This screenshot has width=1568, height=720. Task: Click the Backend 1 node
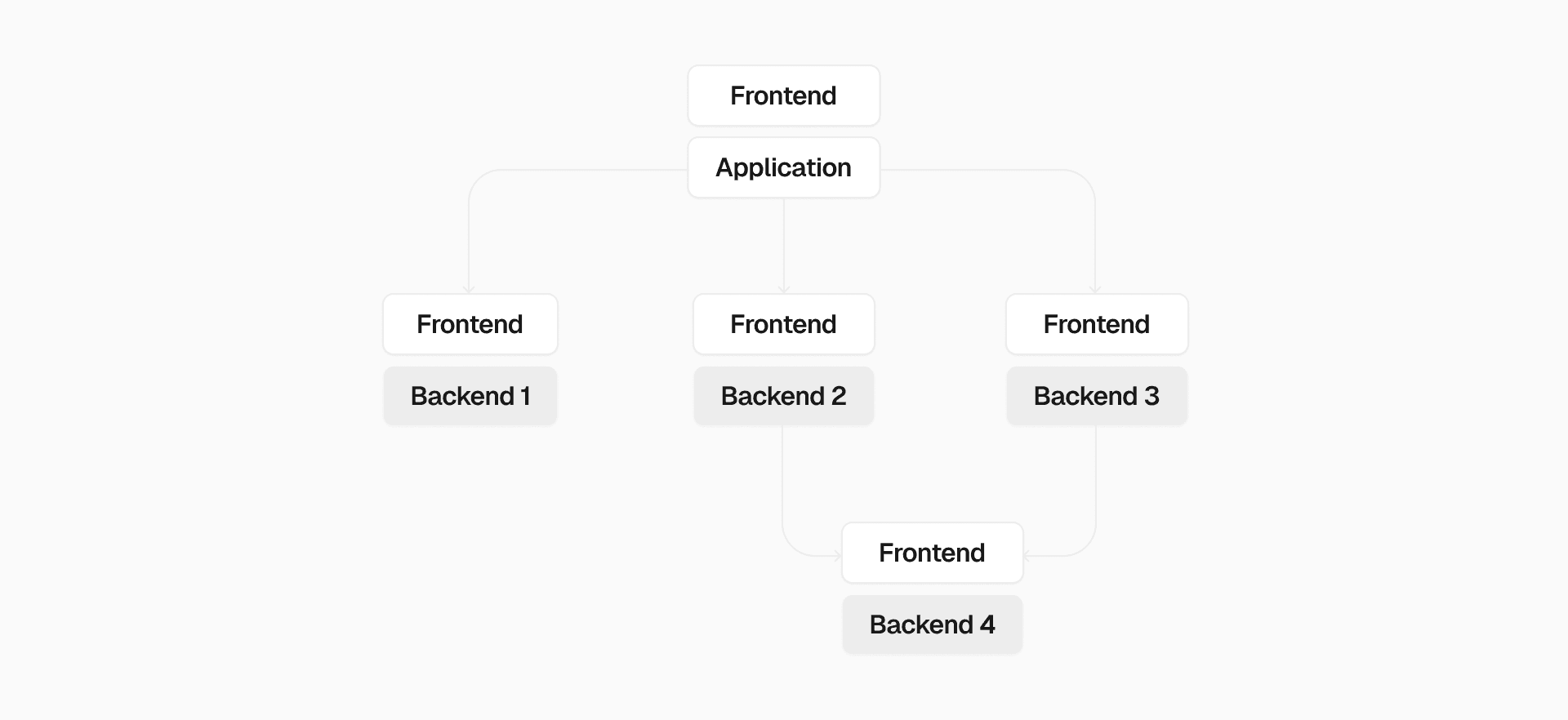pos(470,396)
